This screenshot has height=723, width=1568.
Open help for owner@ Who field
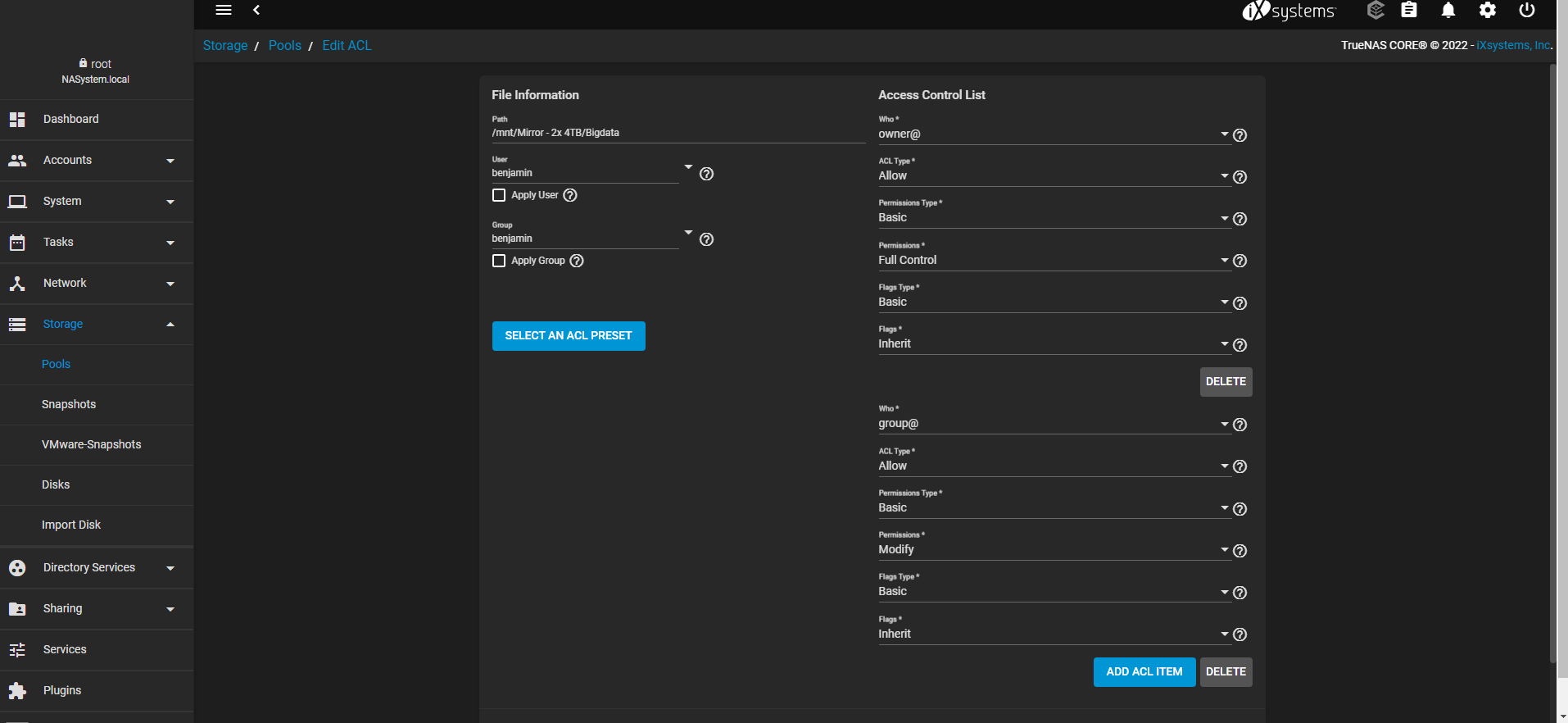pyautogui.click(x=1240, y=135)
